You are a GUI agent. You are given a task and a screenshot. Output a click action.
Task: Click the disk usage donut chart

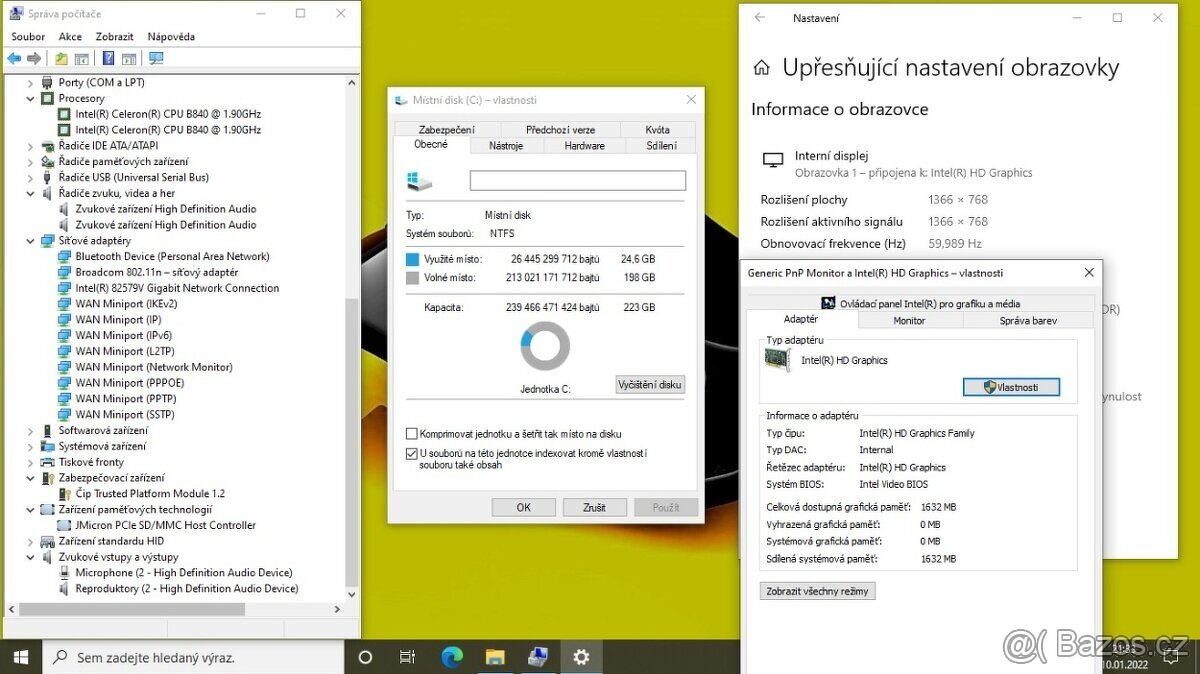[544, 346]
